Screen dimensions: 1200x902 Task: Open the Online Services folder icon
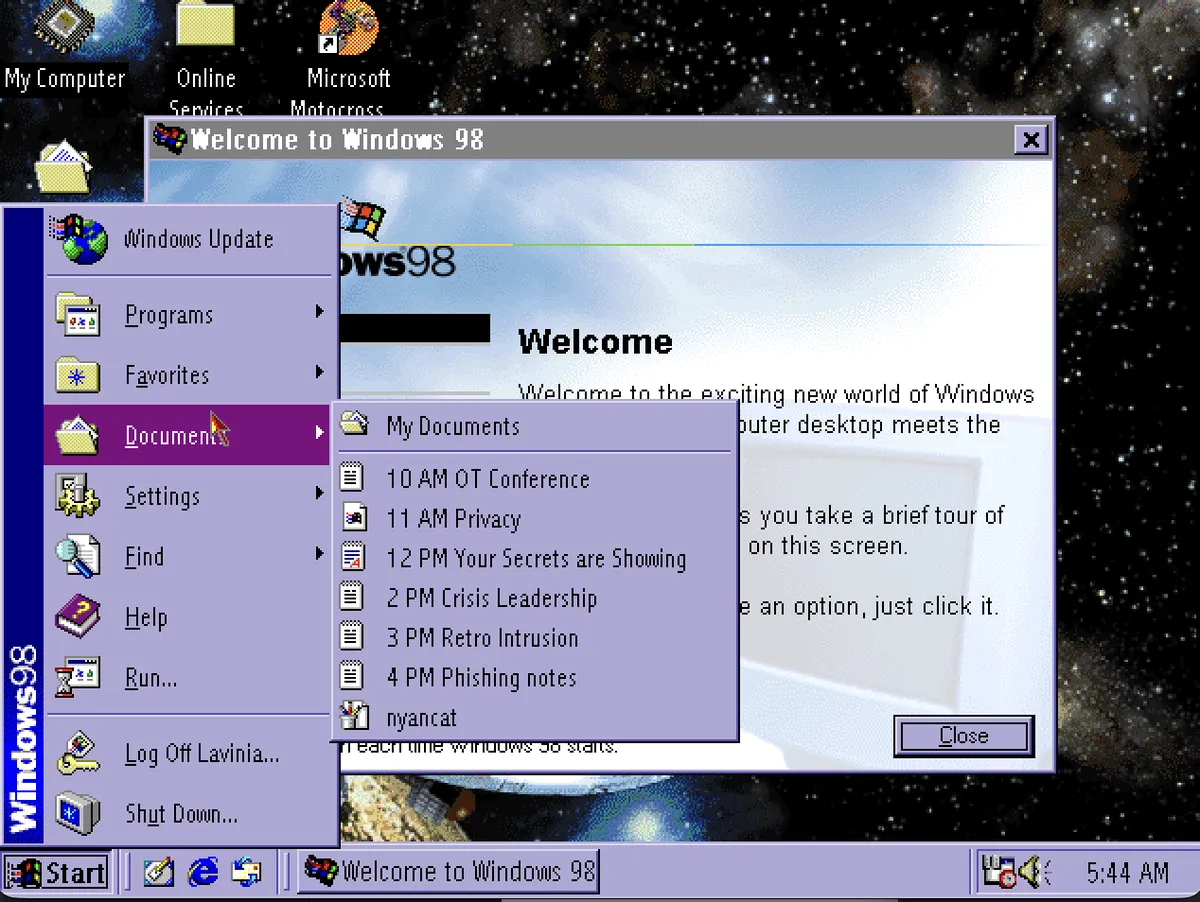point(205,25)
